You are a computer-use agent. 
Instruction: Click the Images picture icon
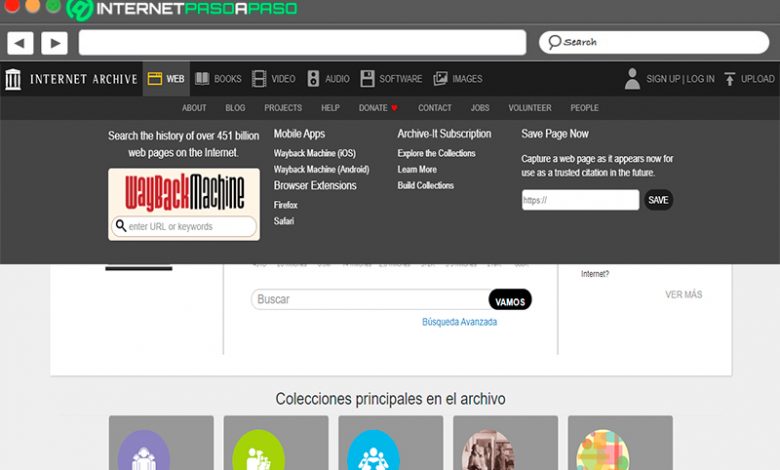tap(440, 79)
